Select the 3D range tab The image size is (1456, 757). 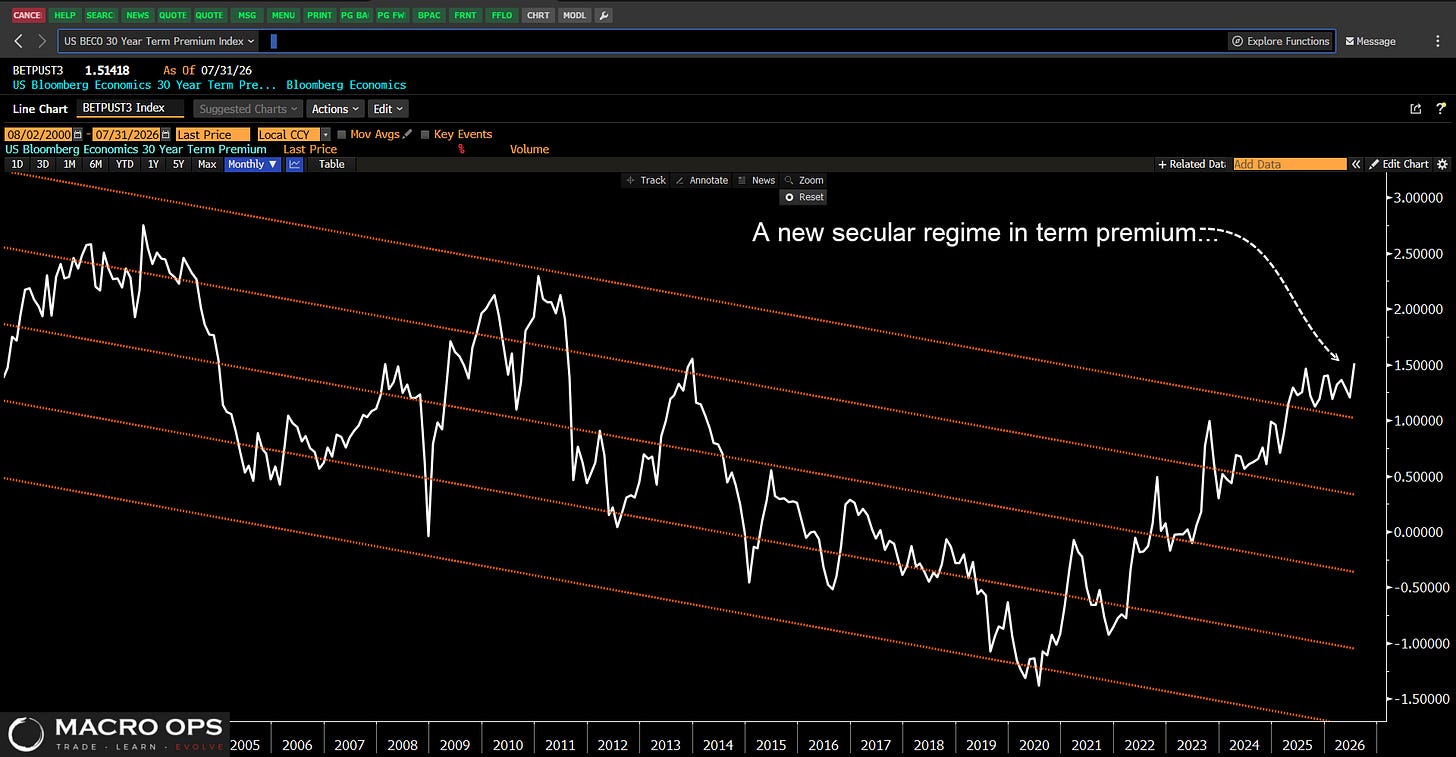coord(43,164)
